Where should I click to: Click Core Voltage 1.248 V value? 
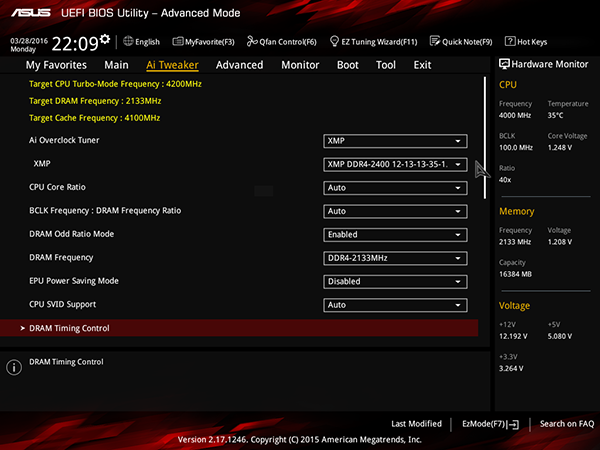click(560, 147)
